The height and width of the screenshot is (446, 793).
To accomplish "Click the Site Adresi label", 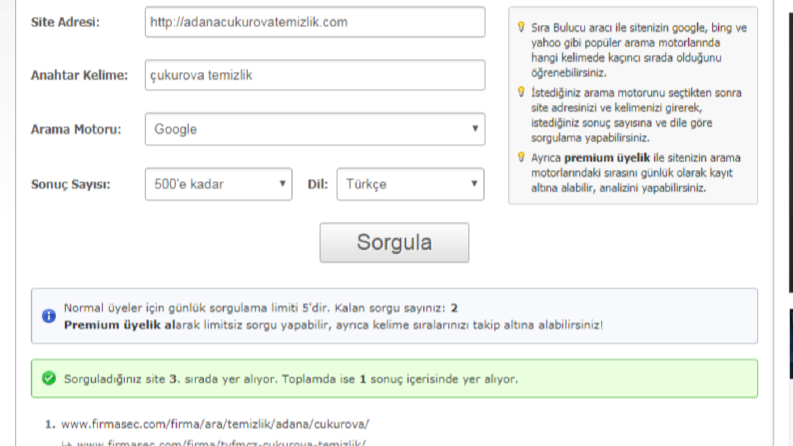I will [65, 22].
